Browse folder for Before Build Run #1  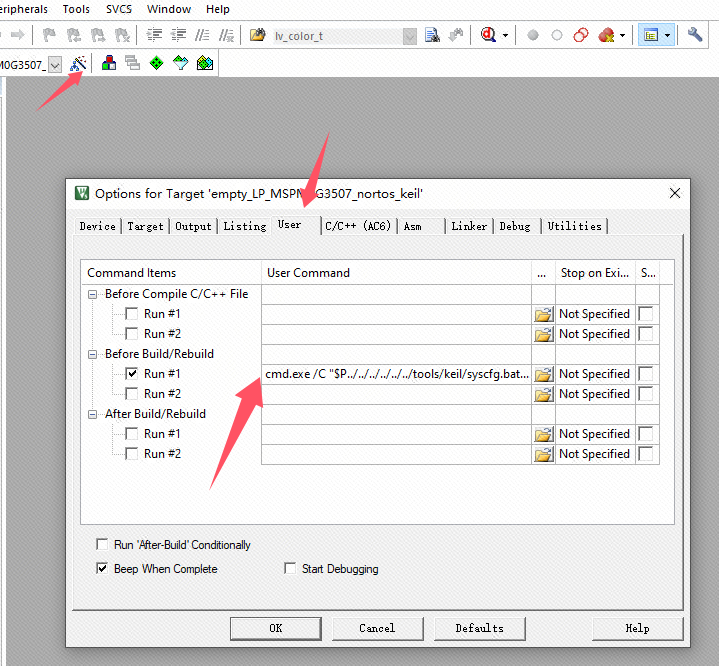(543, 374)
